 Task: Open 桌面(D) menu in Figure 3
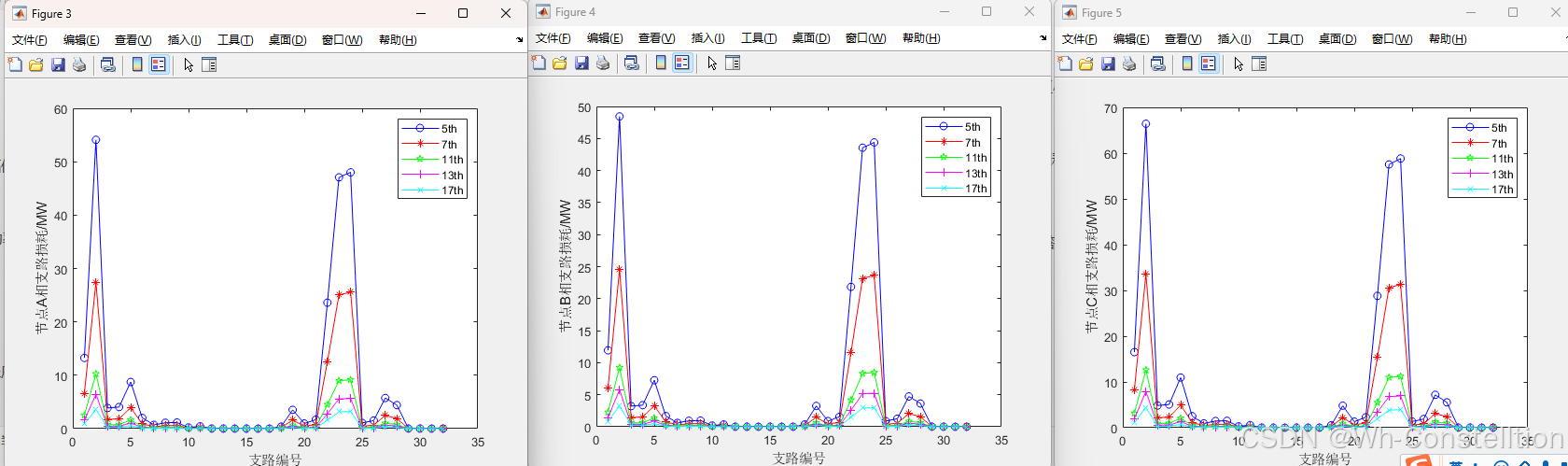(x=287, y=40)
